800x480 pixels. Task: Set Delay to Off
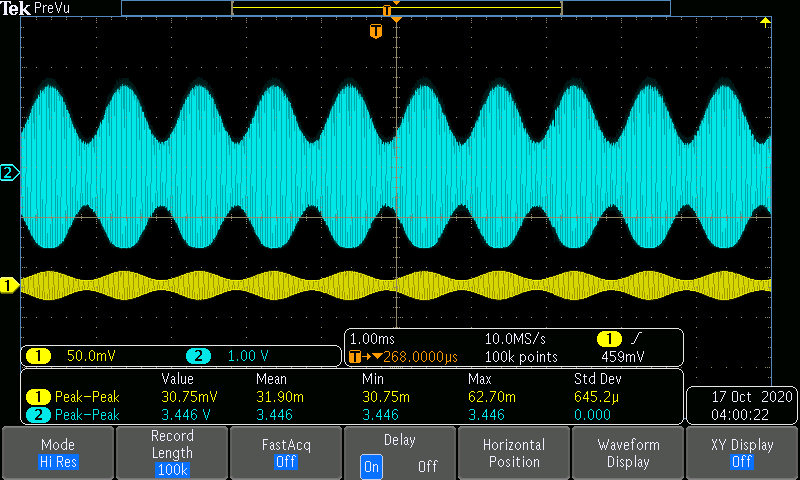(428, 467)
